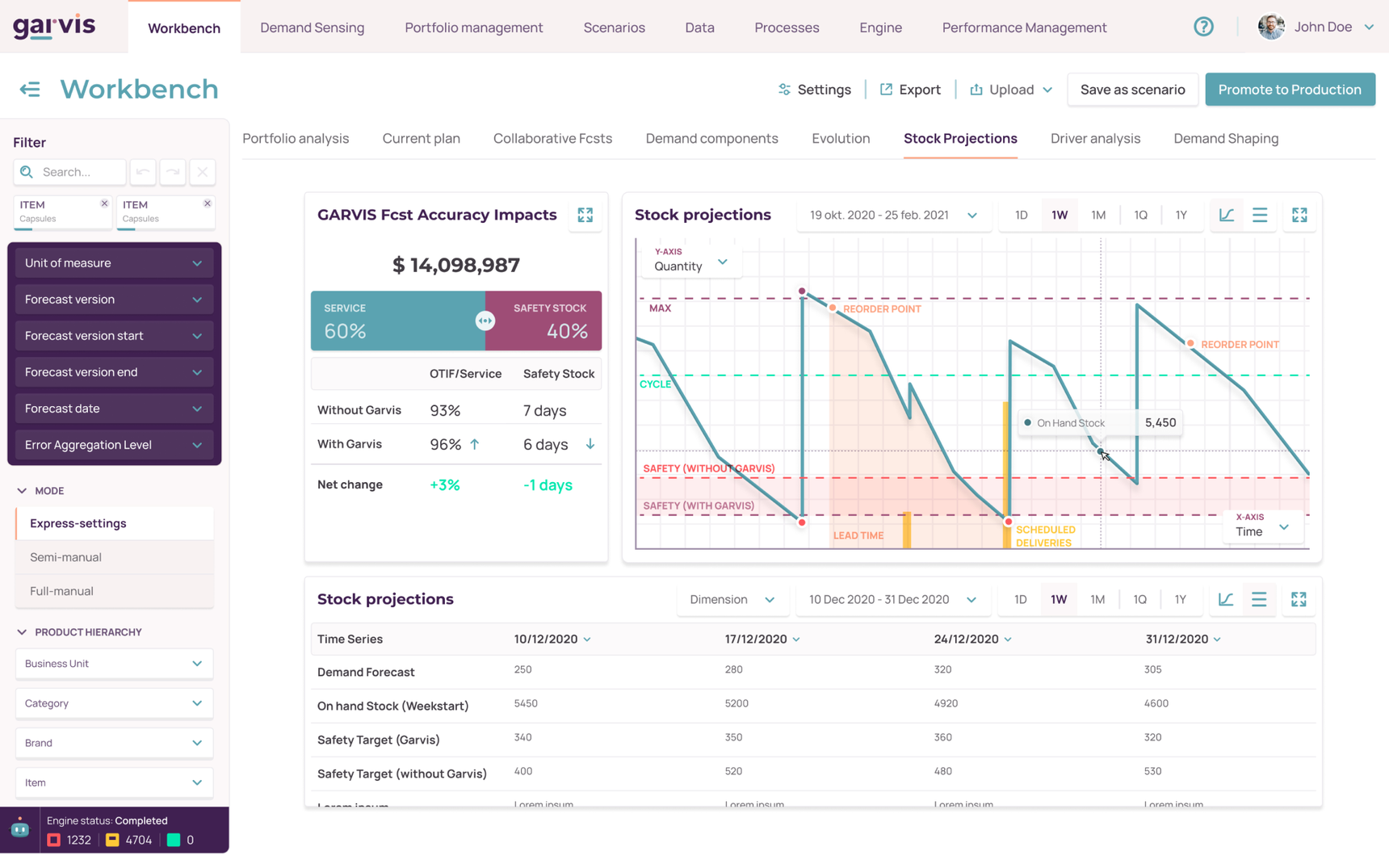Click the Promote to Production button
The image size is (1389, 868).
(x=1289, y=90)
